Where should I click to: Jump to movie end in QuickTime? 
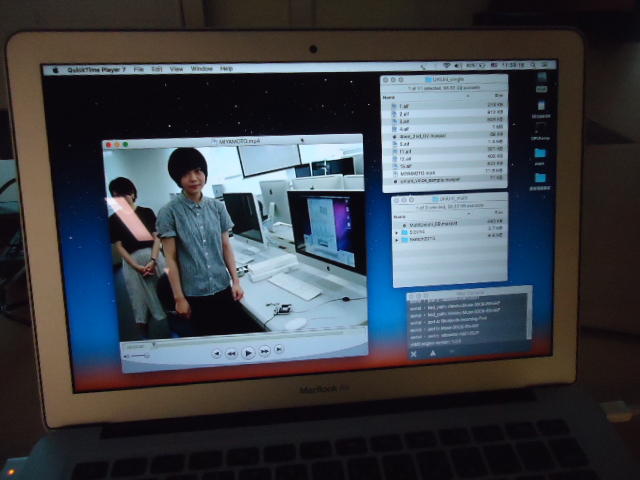pyautogui.click(x=279, y=349)
